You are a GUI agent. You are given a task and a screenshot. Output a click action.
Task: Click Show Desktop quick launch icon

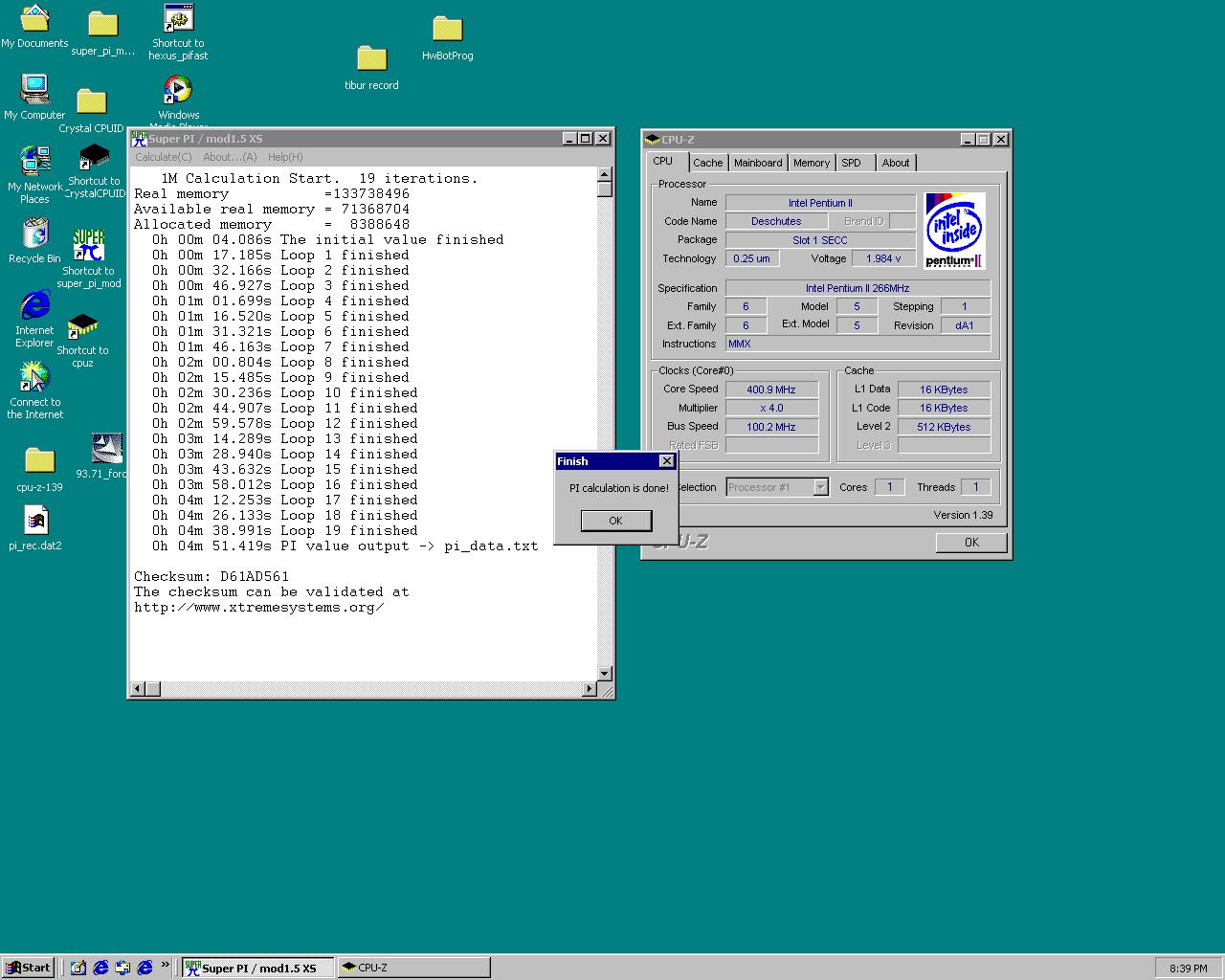(78, 968)
